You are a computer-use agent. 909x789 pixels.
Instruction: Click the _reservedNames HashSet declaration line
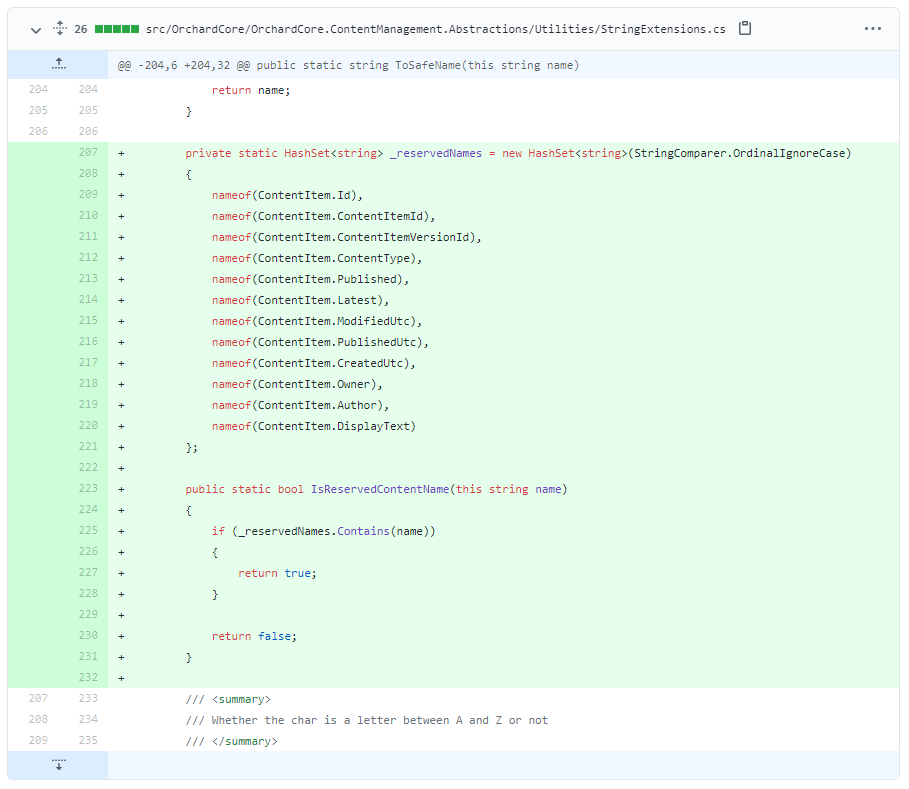click(x=518, y=154)
